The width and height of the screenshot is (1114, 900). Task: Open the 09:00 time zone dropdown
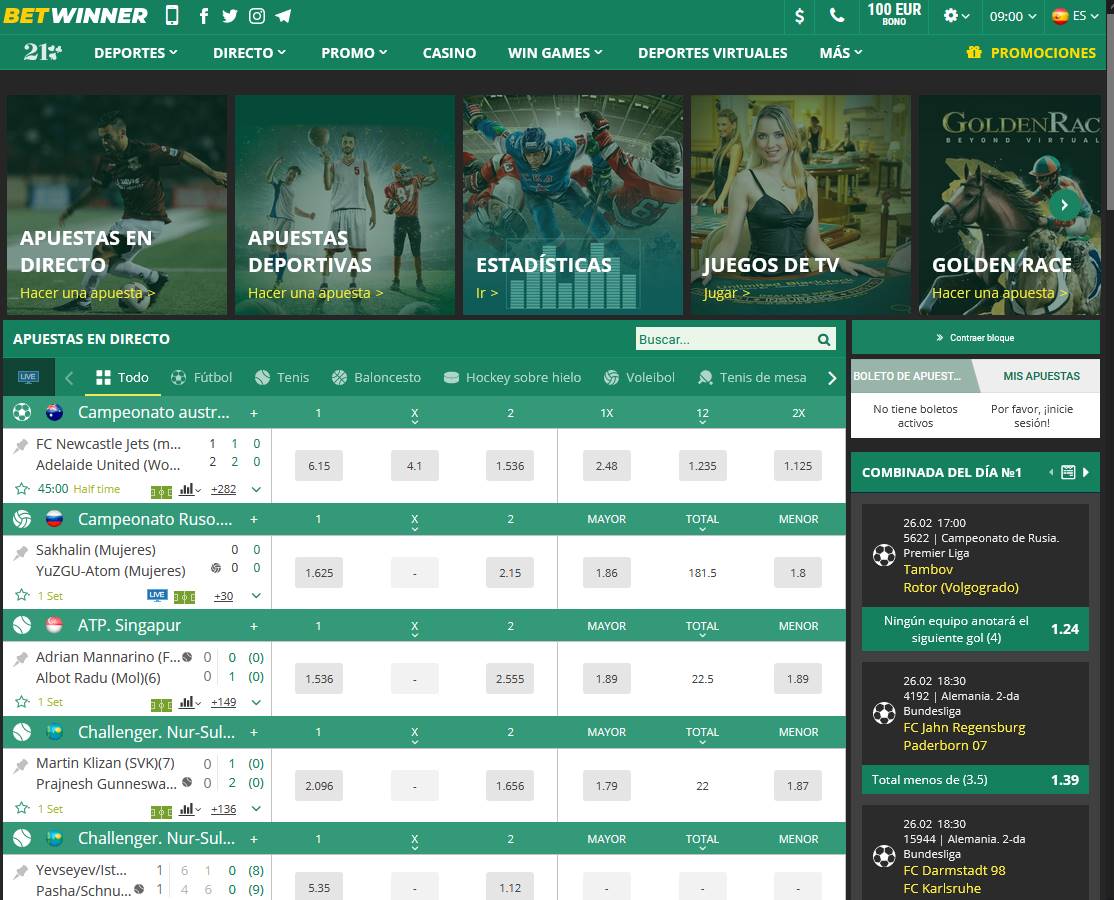1012,16
